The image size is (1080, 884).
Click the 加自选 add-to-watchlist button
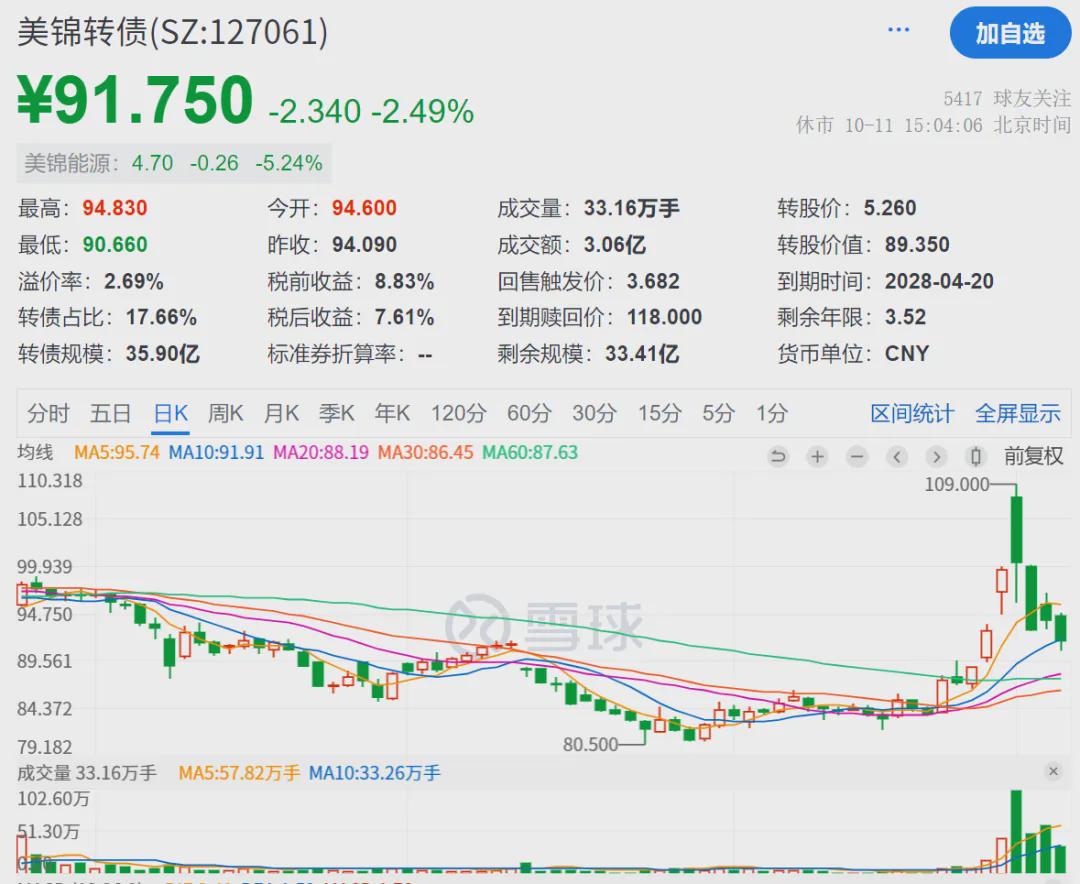[1010, 33]
